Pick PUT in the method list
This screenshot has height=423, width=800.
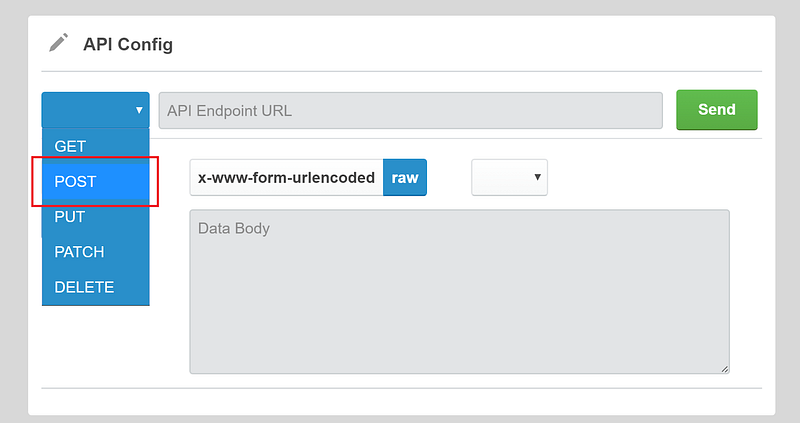70,217
